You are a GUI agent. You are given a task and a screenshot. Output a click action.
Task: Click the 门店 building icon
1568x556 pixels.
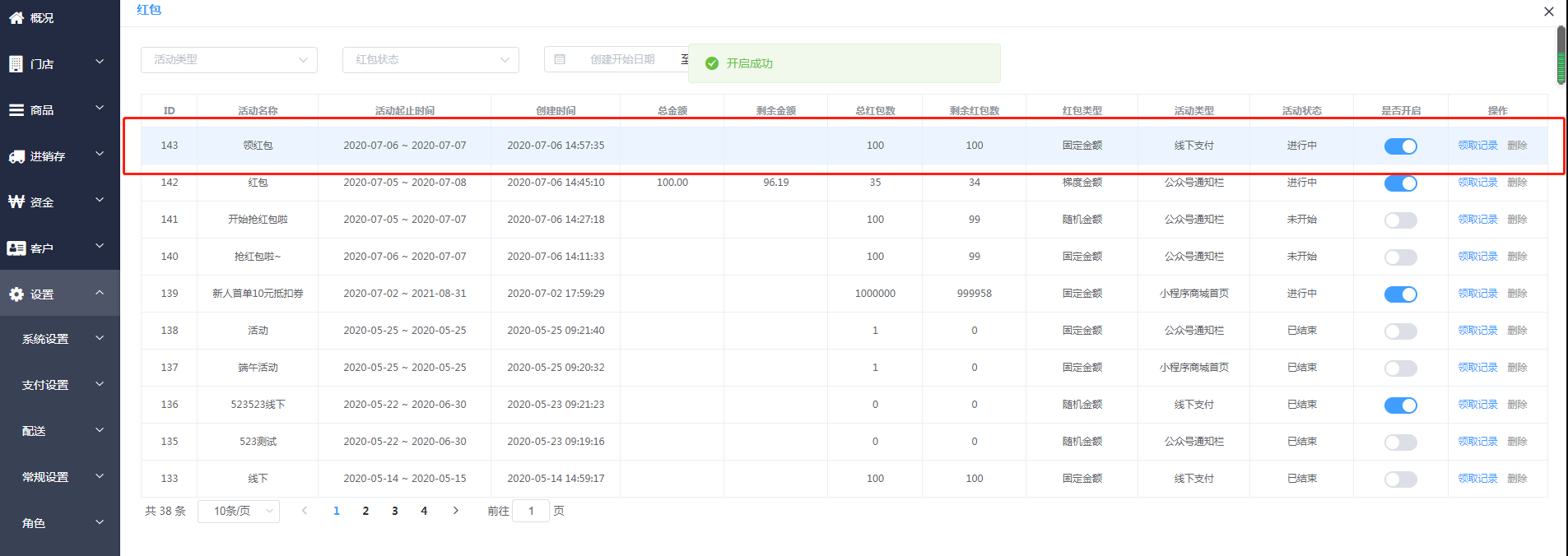16,64
